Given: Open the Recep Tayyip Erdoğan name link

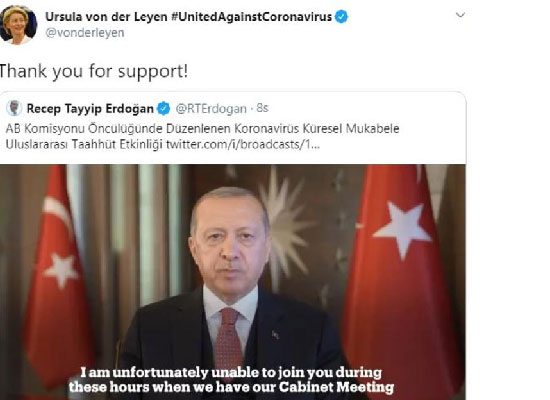Looking at the screenshot, I should 90,108.
